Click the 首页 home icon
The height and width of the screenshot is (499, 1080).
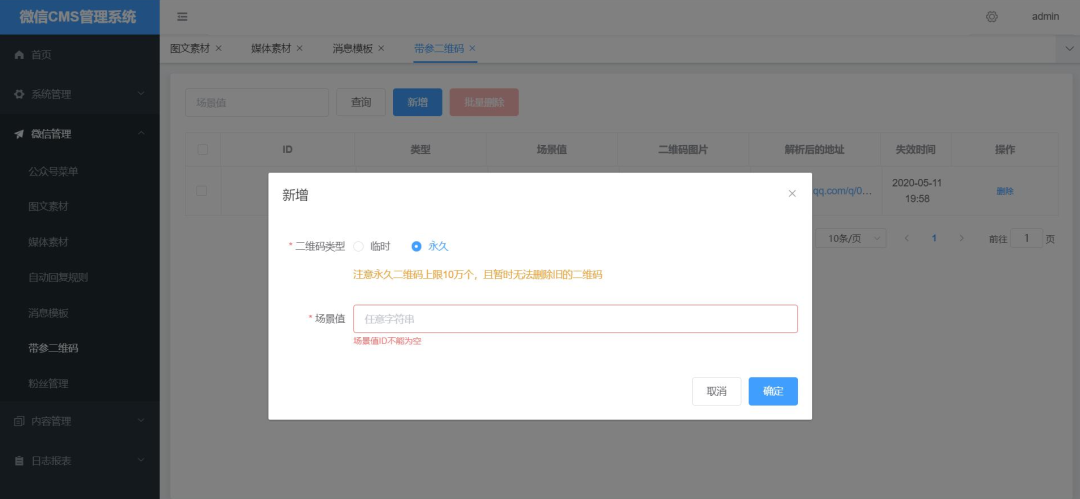(x=19, y=55)
